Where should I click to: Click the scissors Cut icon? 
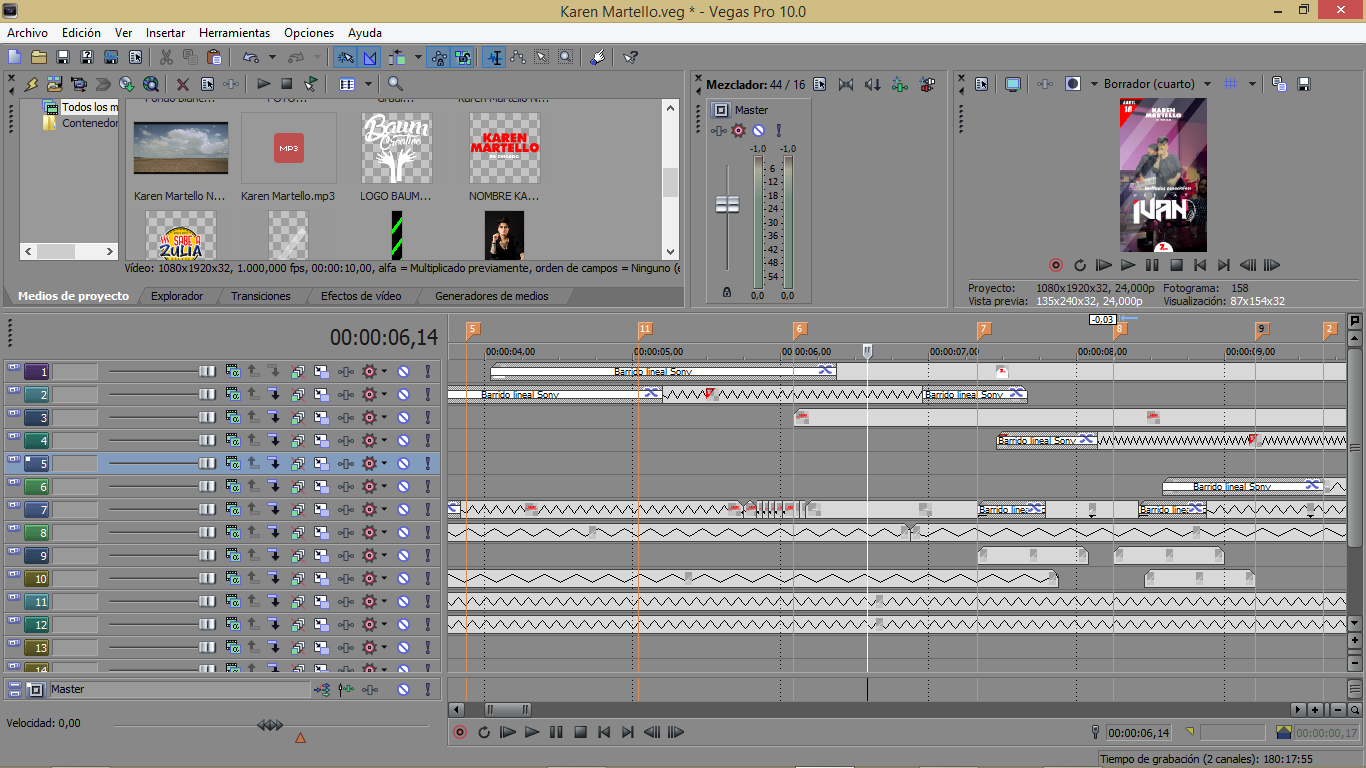point(166,57)
